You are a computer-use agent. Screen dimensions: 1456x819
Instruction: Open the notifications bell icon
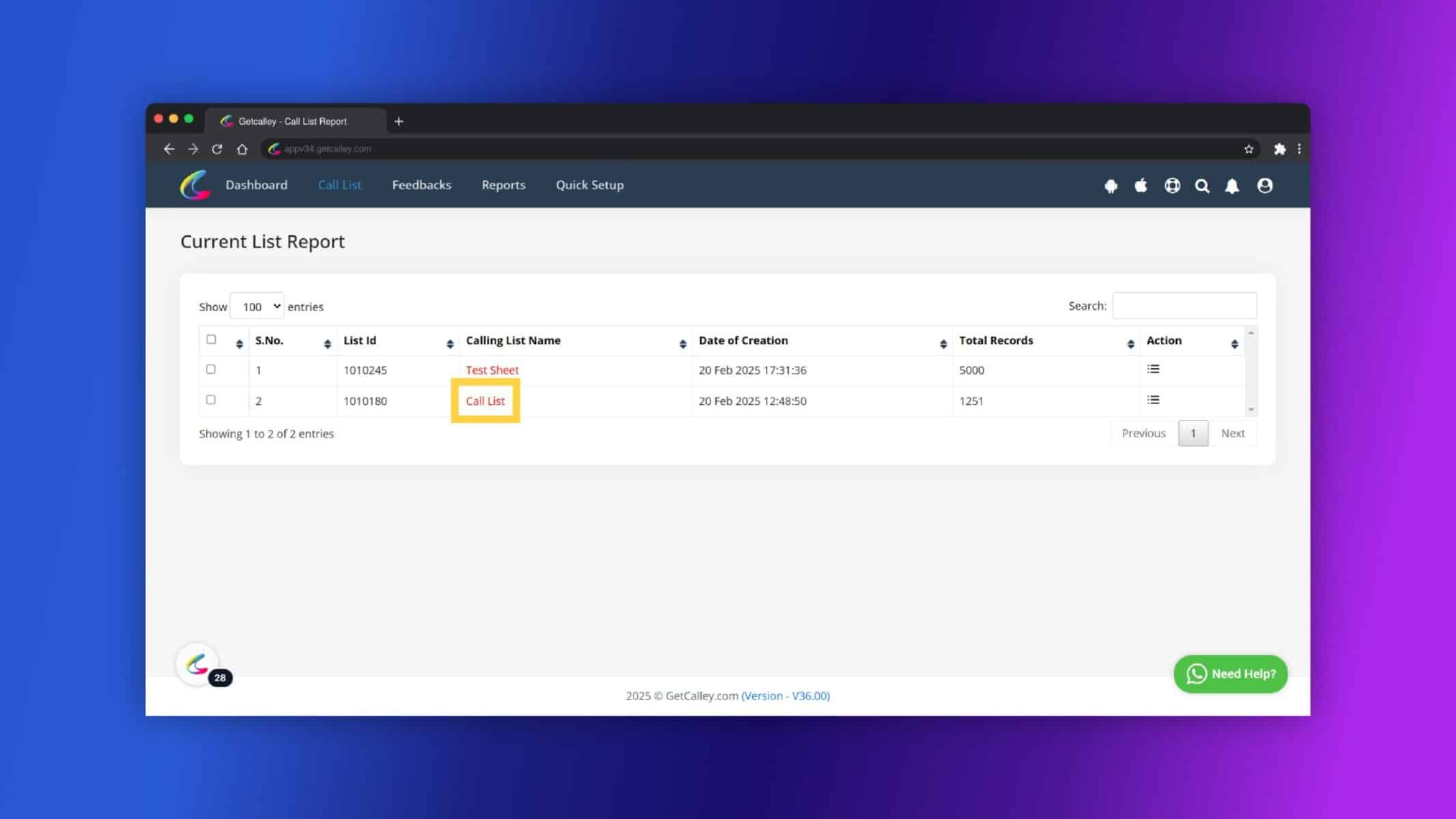1232,186
